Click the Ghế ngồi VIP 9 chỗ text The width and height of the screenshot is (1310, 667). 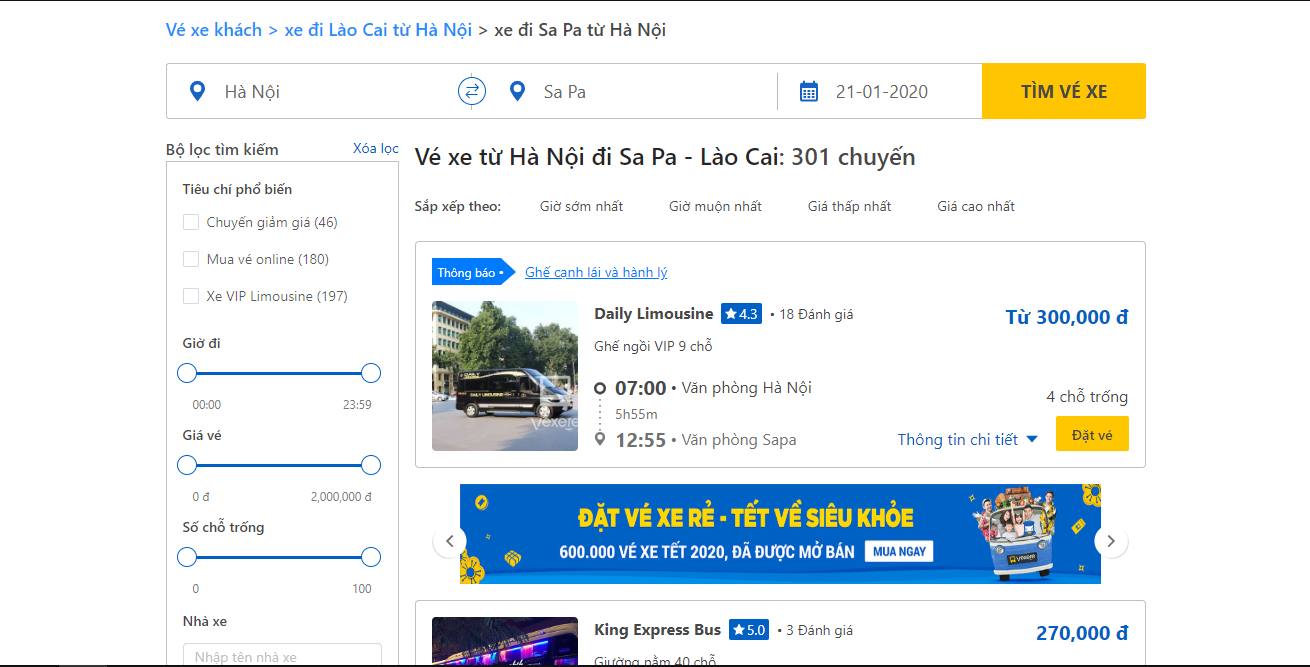[653, 346]
